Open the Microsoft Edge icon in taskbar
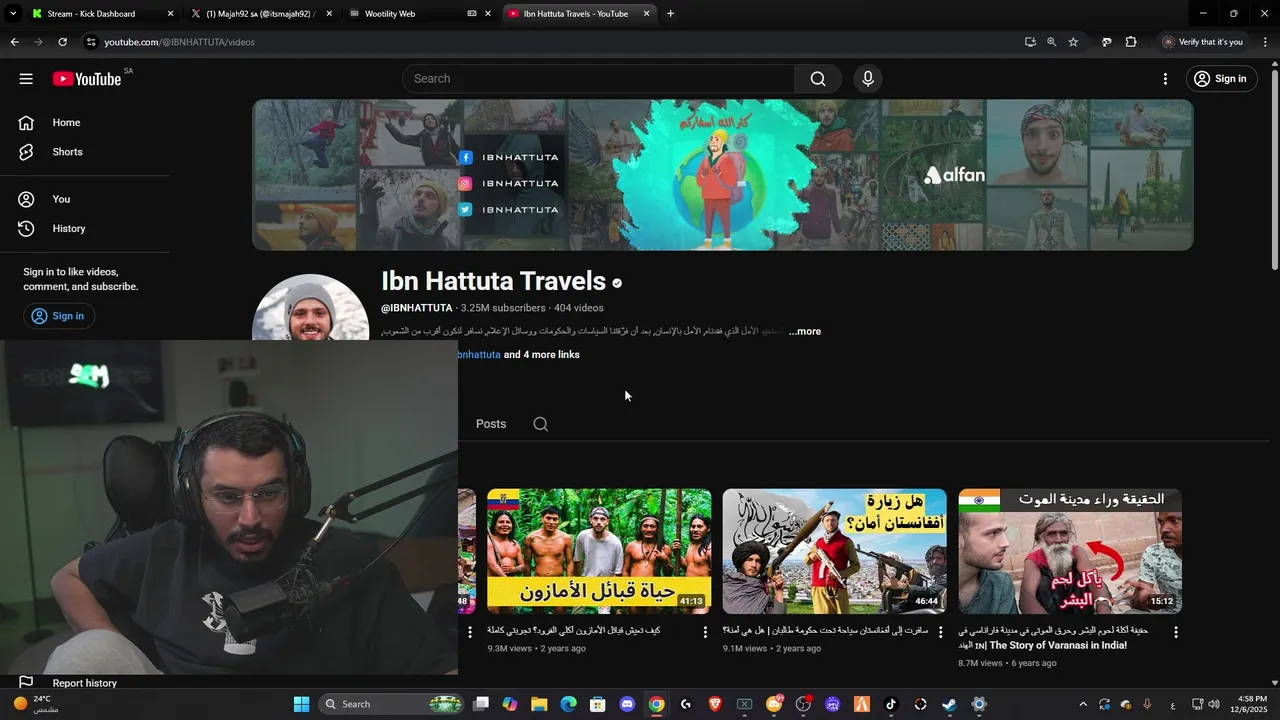 coord(569,704)
